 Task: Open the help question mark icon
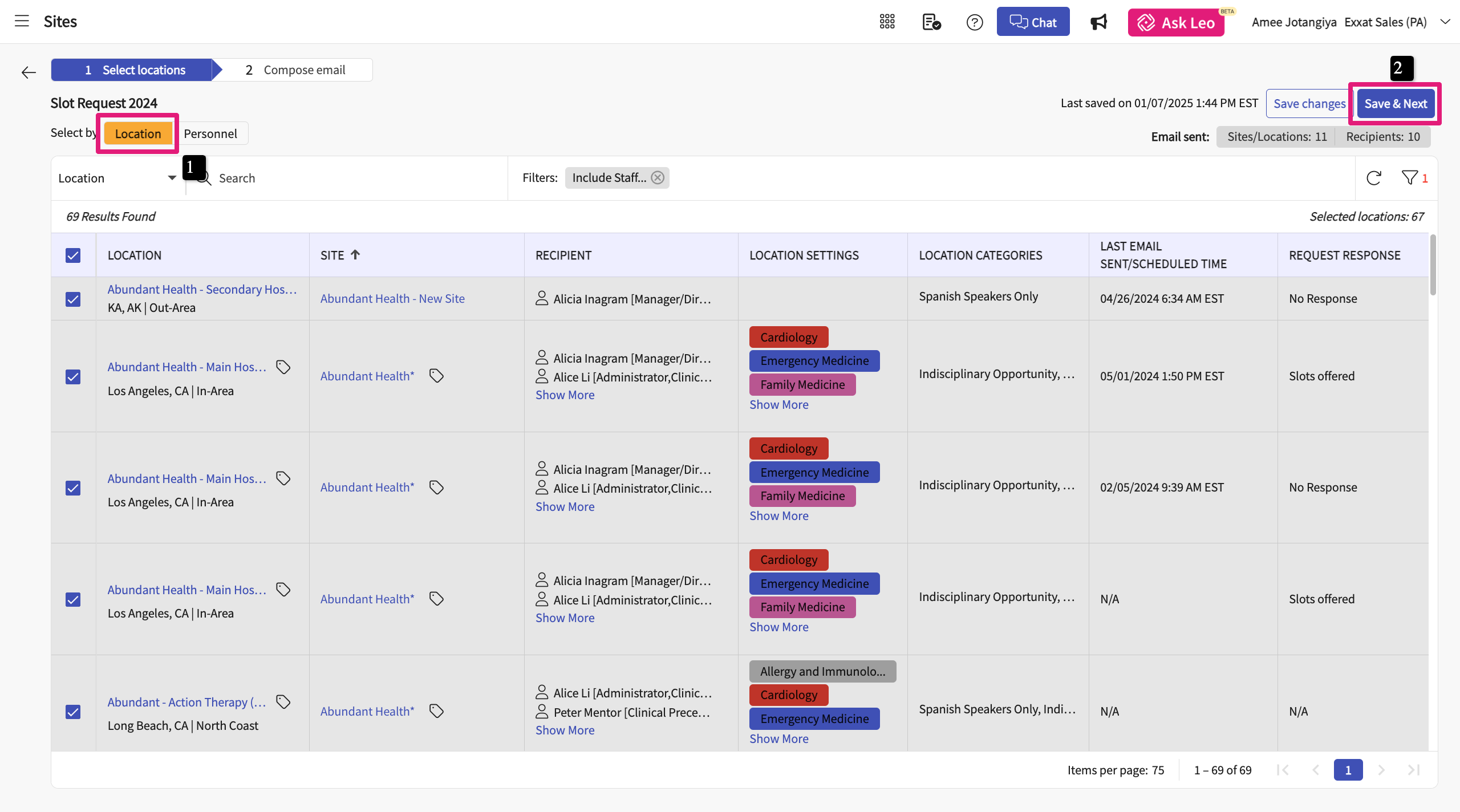[x=975, y=22]
